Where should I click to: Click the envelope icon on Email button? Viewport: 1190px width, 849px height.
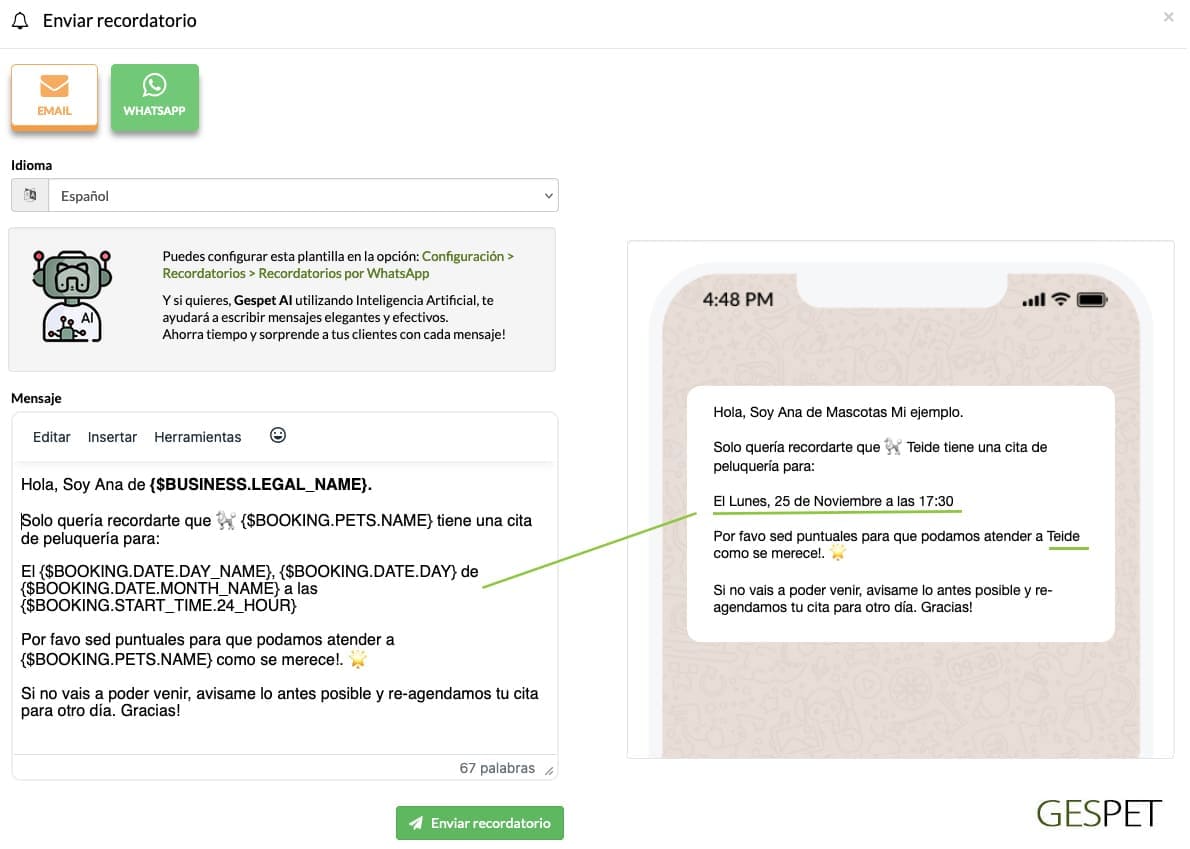pyautogui.click(x=54, y=86)
